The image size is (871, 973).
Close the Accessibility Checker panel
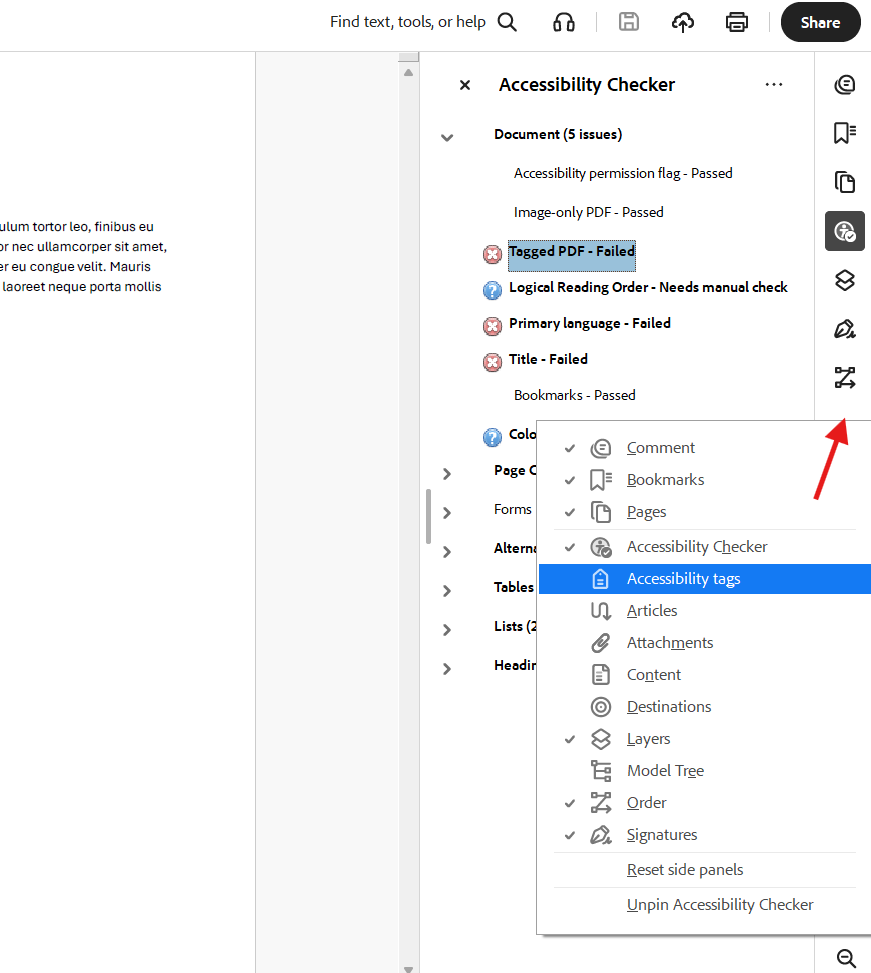(465, 85)
